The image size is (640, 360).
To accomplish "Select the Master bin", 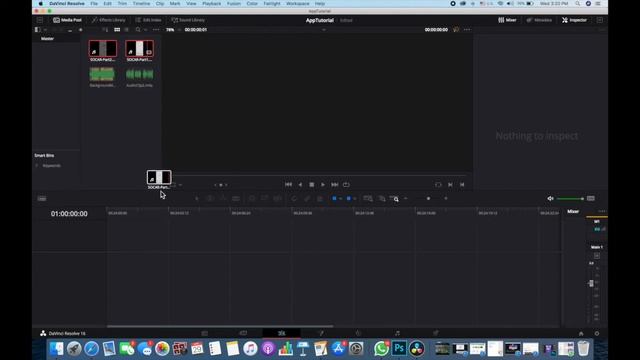I will 47,39.
